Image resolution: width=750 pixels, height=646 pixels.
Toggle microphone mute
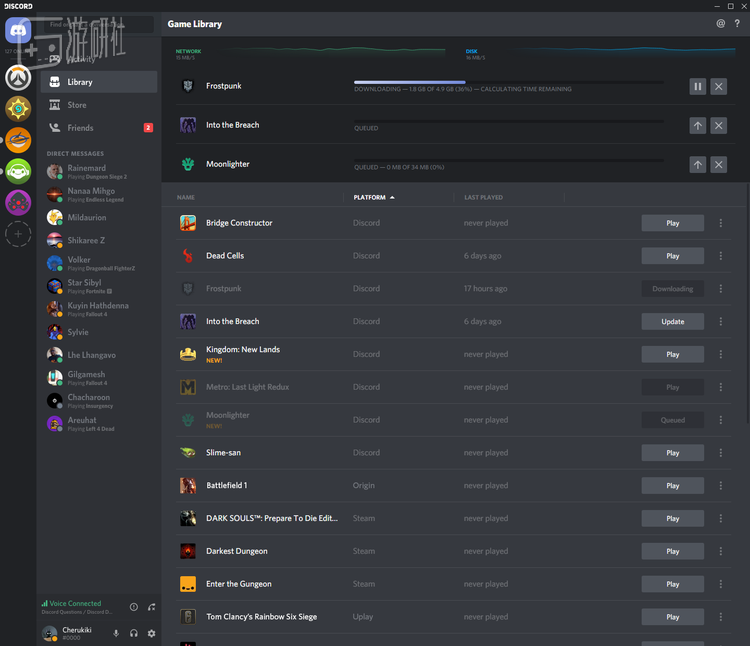(x=116, y=633)
